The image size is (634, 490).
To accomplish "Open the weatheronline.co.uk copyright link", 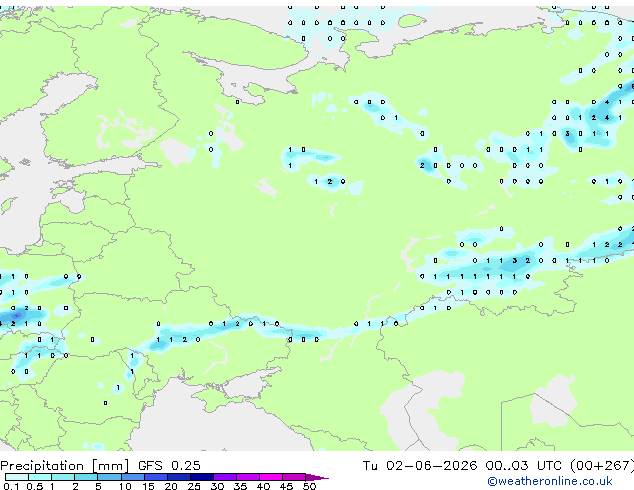I will 549,481.
